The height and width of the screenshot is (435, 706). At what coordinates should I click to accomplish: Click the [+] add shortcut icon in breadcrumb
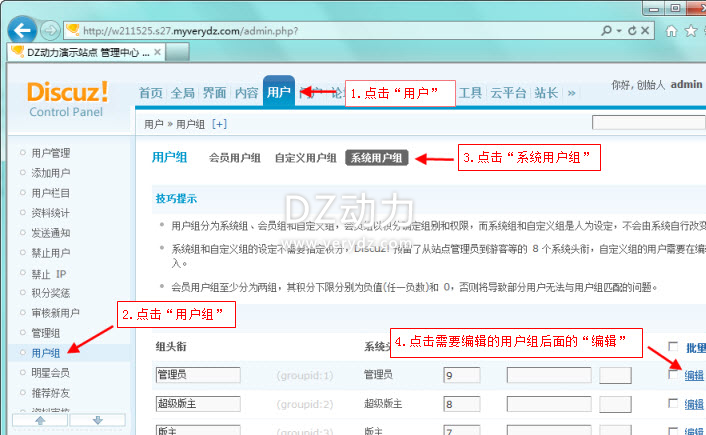point(220,124)
